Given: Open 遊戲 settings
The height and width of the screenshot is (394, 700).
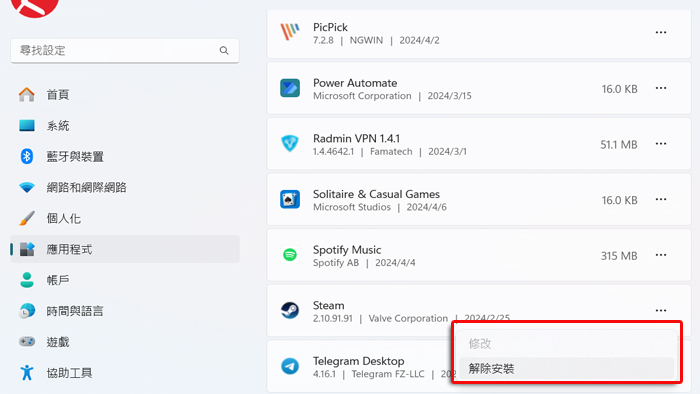Looking at the screenshot, I should click(x=125, y=342).
